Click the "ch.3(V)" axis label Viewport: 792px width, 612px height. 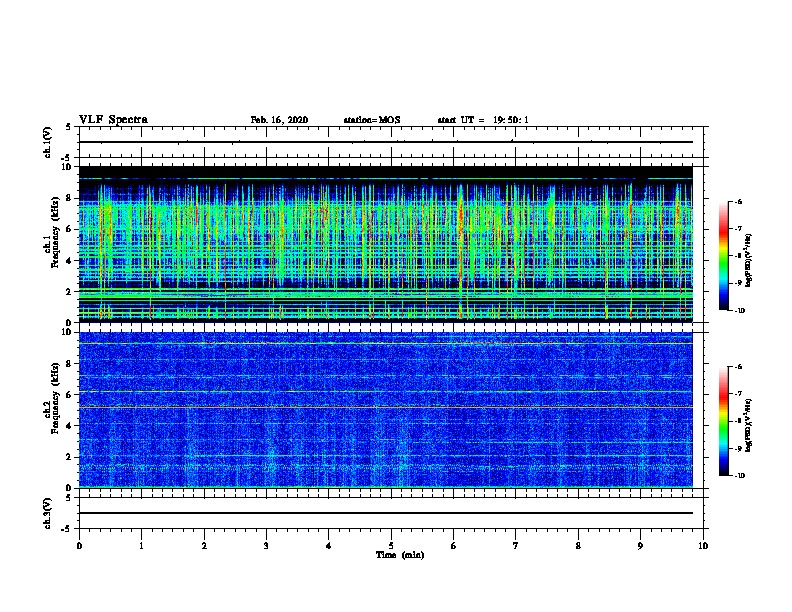[x=48, y=513]
